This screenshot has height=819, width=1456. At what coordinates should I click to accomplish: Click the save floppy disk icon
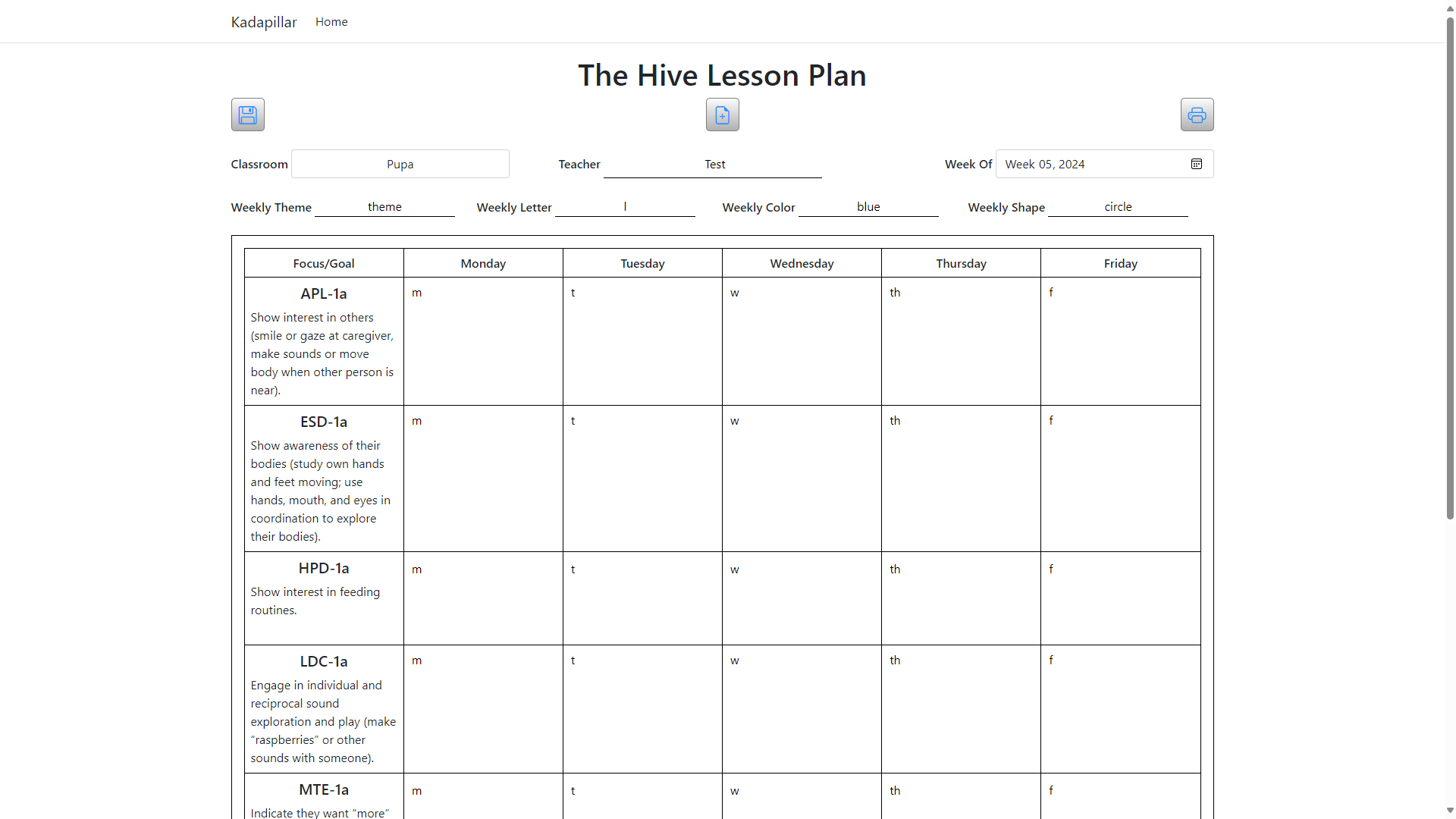tap(247, 115)
